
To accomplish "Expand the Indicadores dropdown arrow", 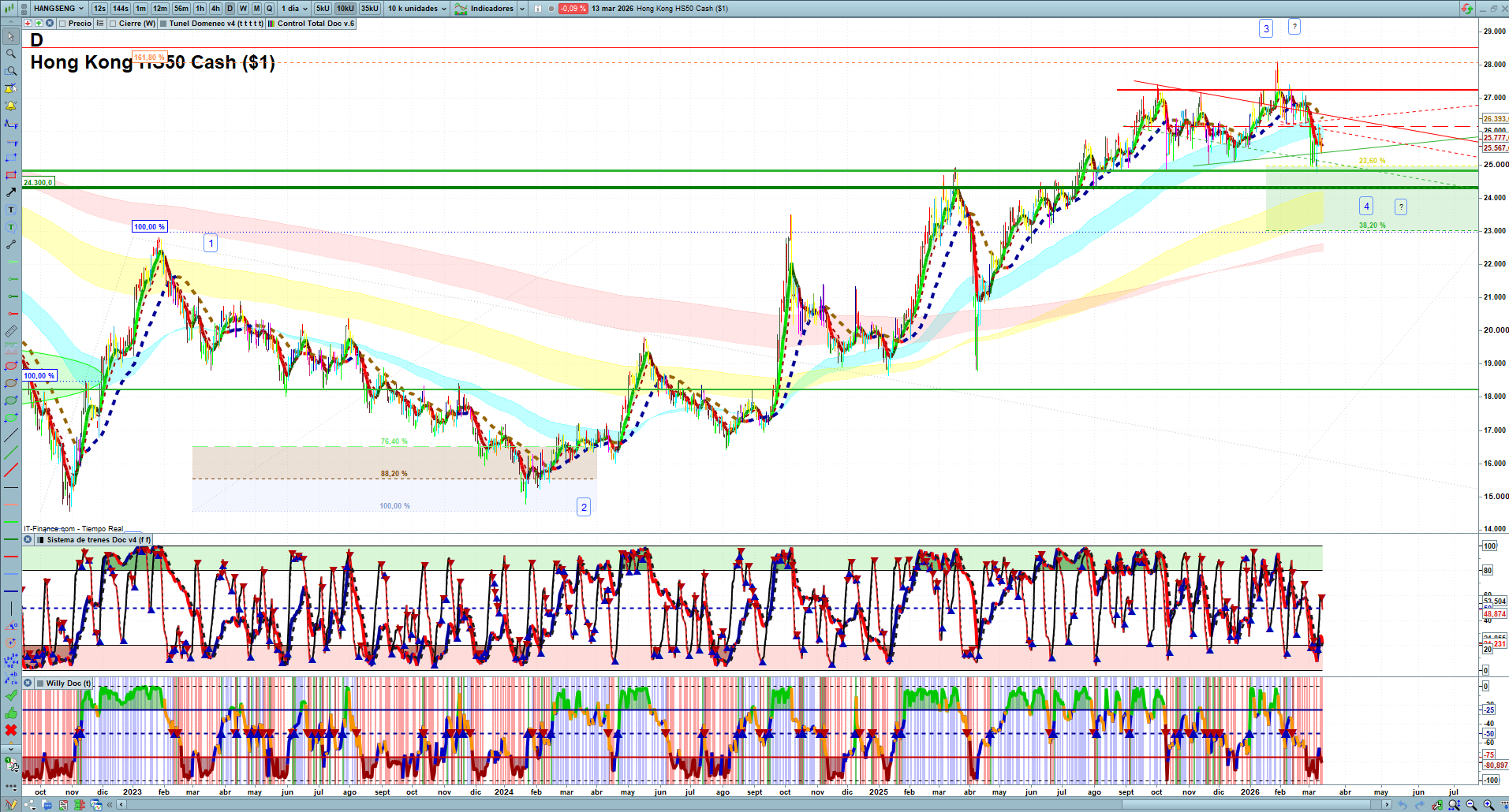I will 522,9.
